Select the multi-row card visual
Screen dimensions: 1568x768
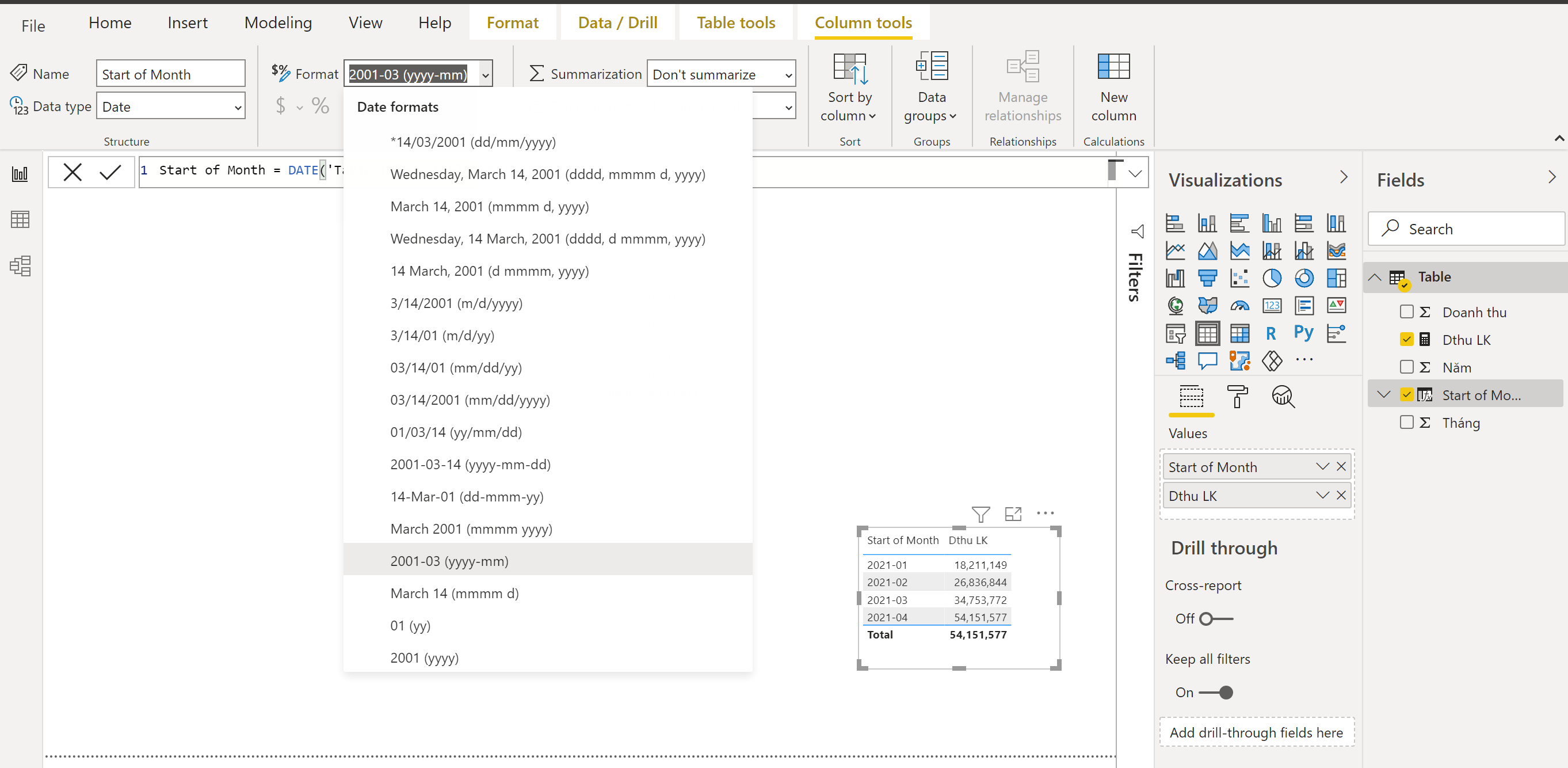click(1304, 306)
